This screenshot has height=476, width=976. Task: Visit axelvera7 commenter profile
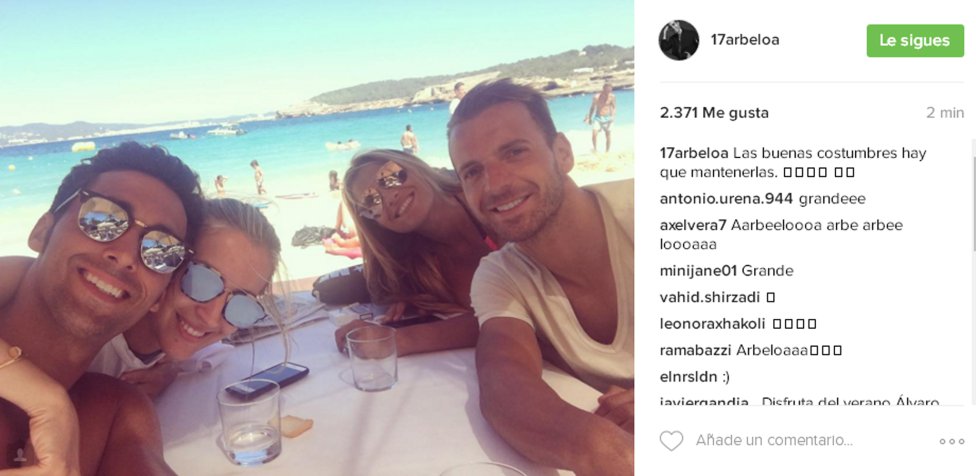[x=693, y=225]
